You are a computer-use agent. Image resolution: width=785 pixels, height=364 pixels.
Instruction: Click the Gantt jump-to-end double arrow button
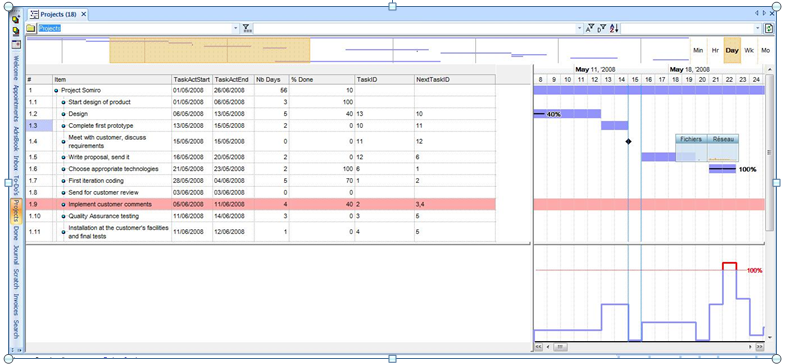click(759, 346)
